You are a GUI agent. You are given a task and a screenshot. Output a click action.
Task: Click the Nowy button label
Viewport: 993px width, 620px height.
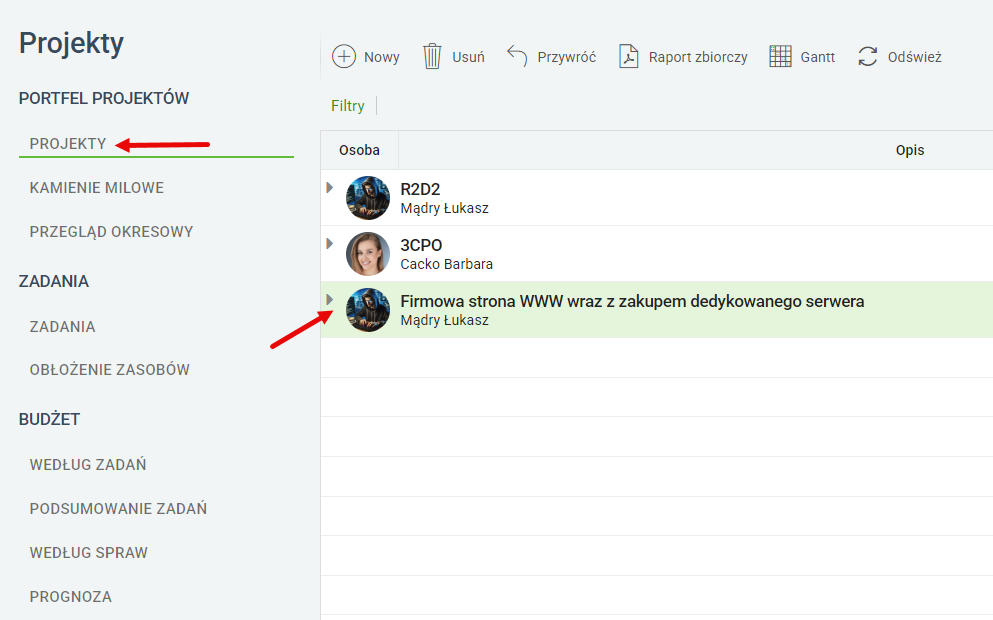tap(382, 57)
